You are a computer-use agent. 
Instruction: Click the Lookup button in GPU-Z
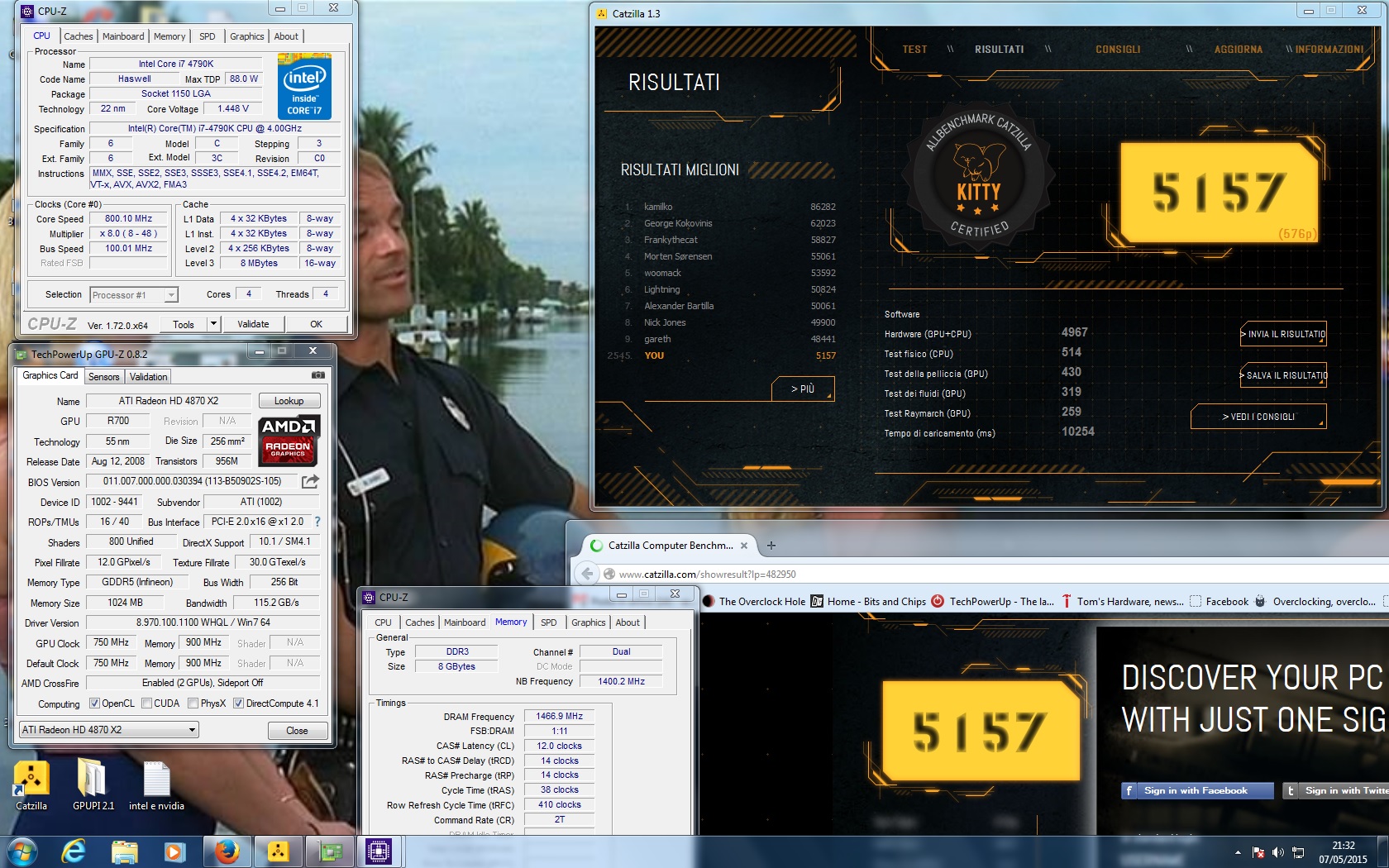point(289,401)
